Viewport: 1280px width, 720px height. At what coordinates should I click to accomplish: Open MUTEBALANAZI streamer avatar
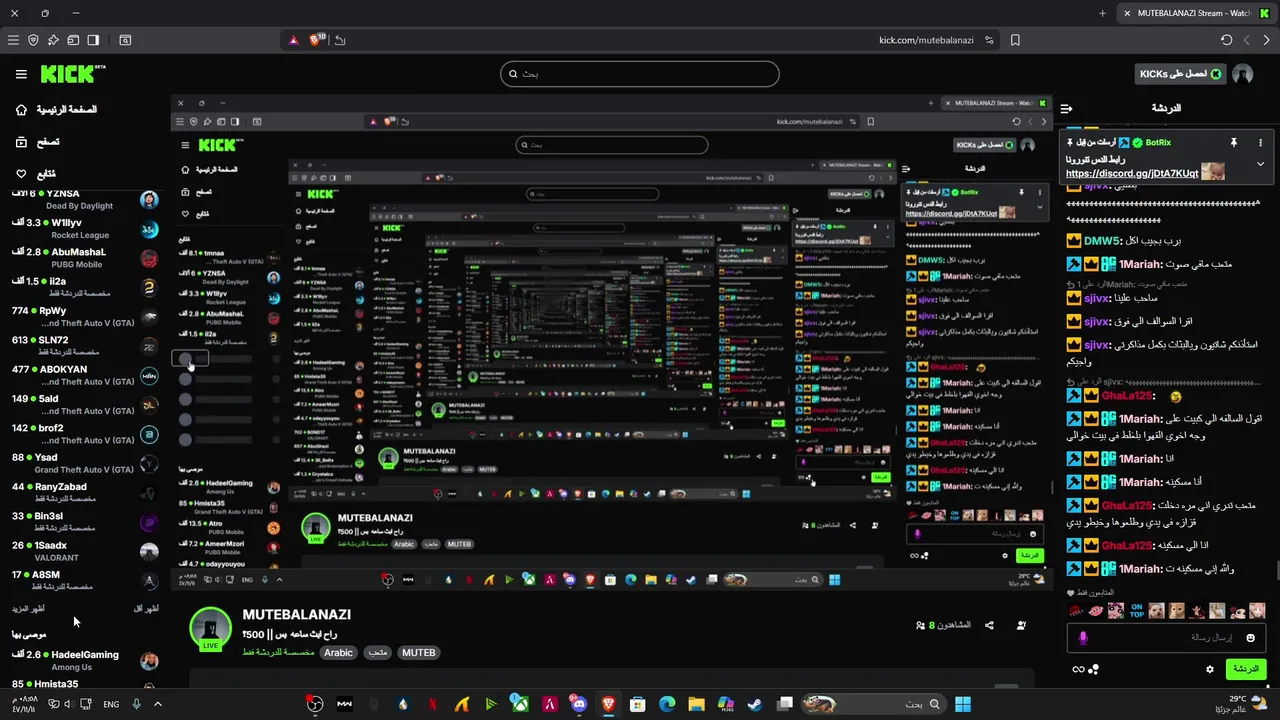tap(211, 630)
